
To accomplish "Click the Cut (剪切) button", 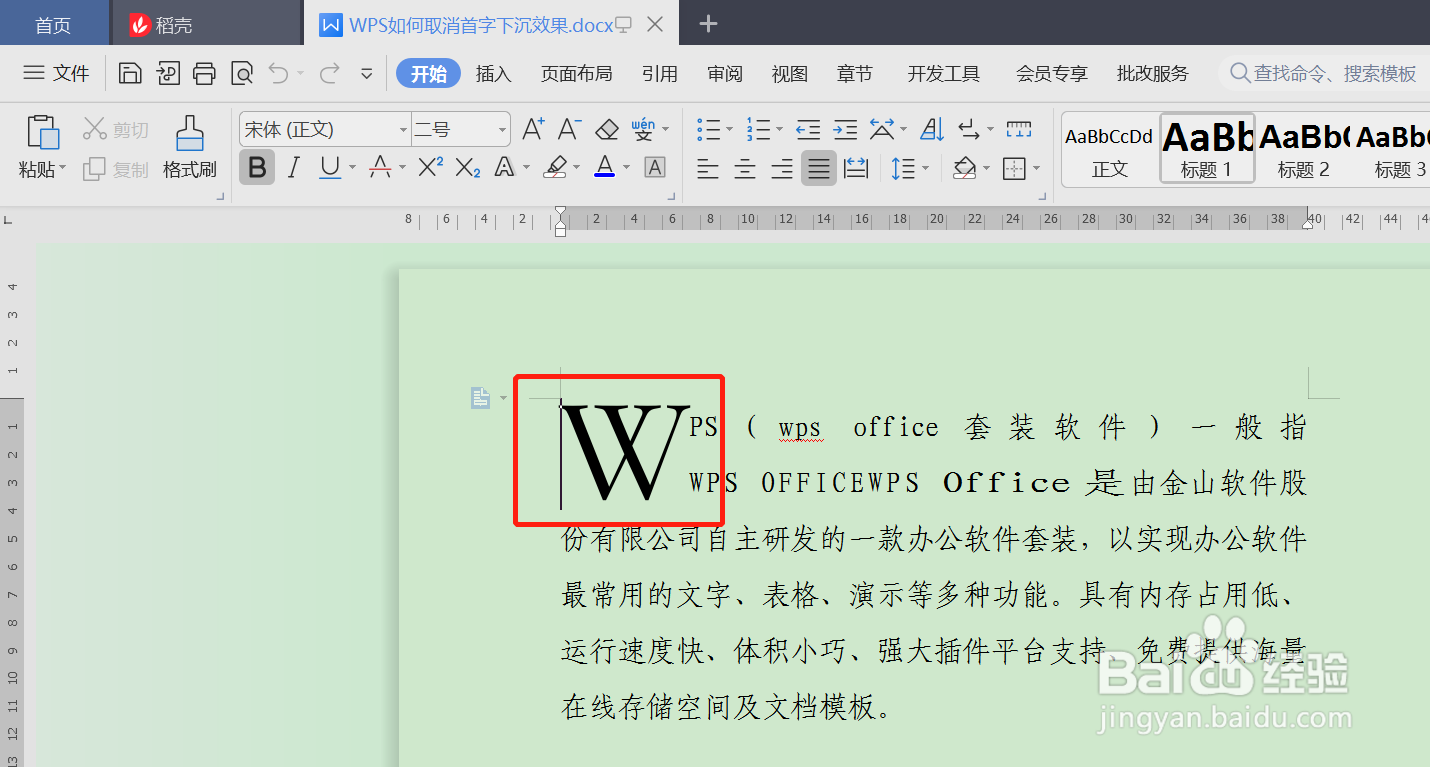I will pos(116,129).
